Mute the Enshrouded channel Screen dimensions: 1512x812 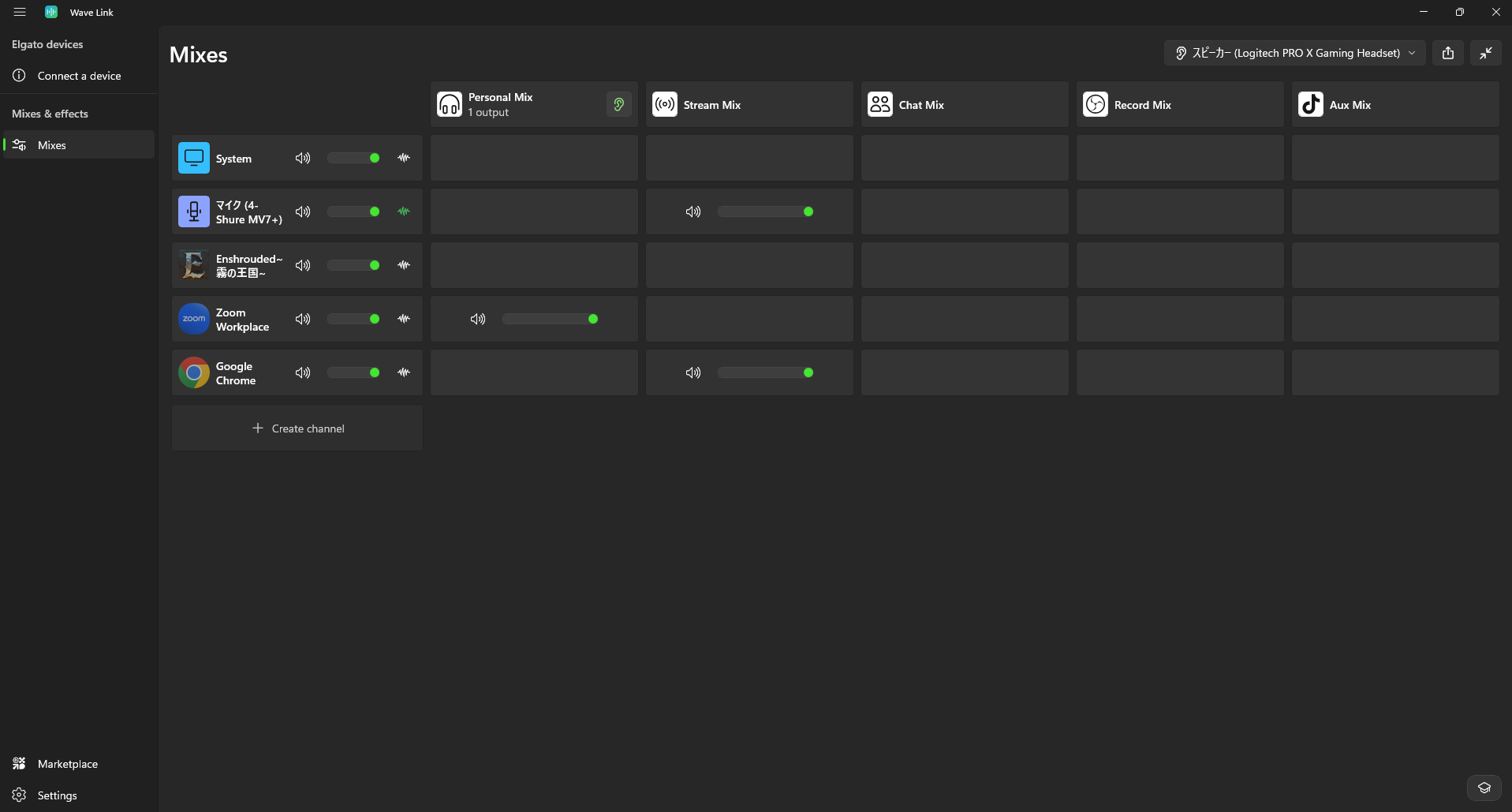point(303,265)
